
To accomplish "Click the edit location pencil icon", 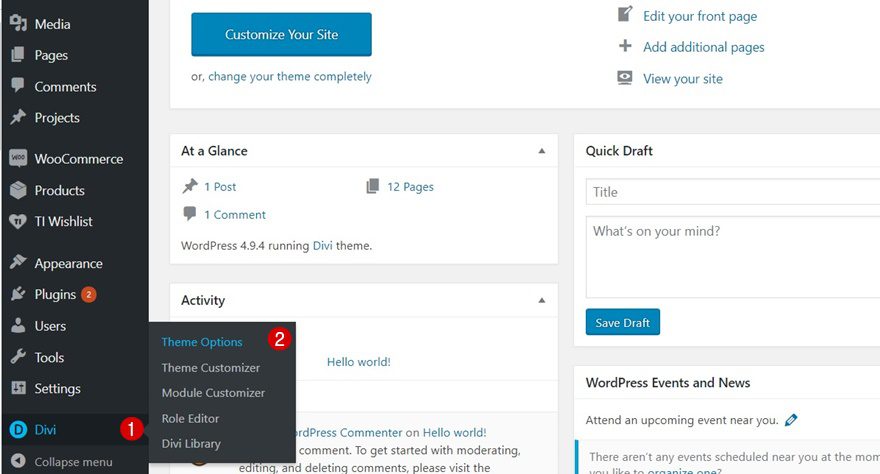I will pyautogui.click(x=791, y=420).
